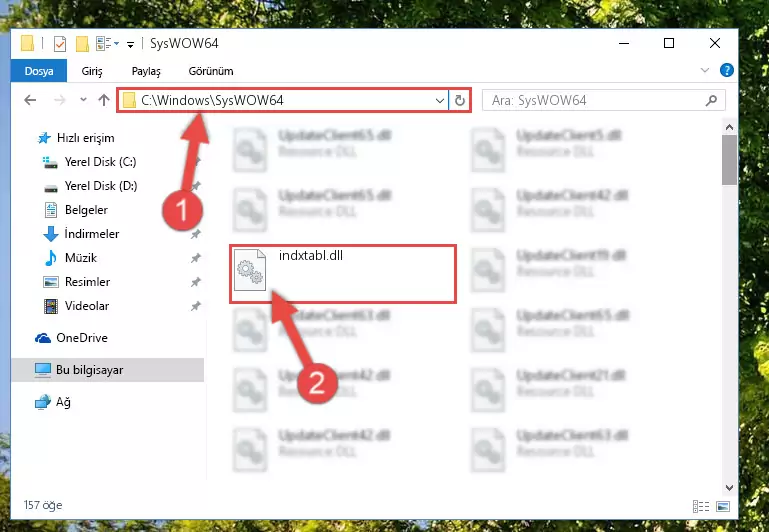Click the 157 öğe status text
The image size is (769, 532).
pos(43,505)
